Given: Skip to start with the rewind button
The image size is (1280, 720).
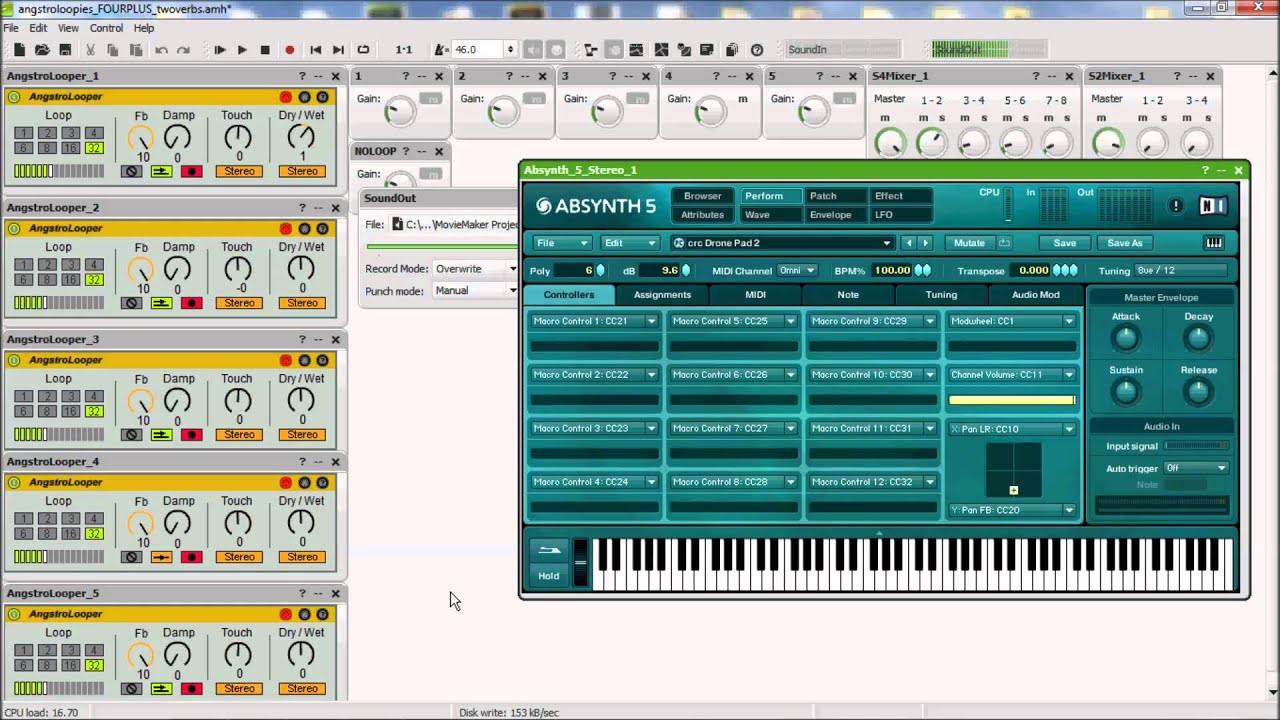Looking at the screenshot, I should [316, 50].
